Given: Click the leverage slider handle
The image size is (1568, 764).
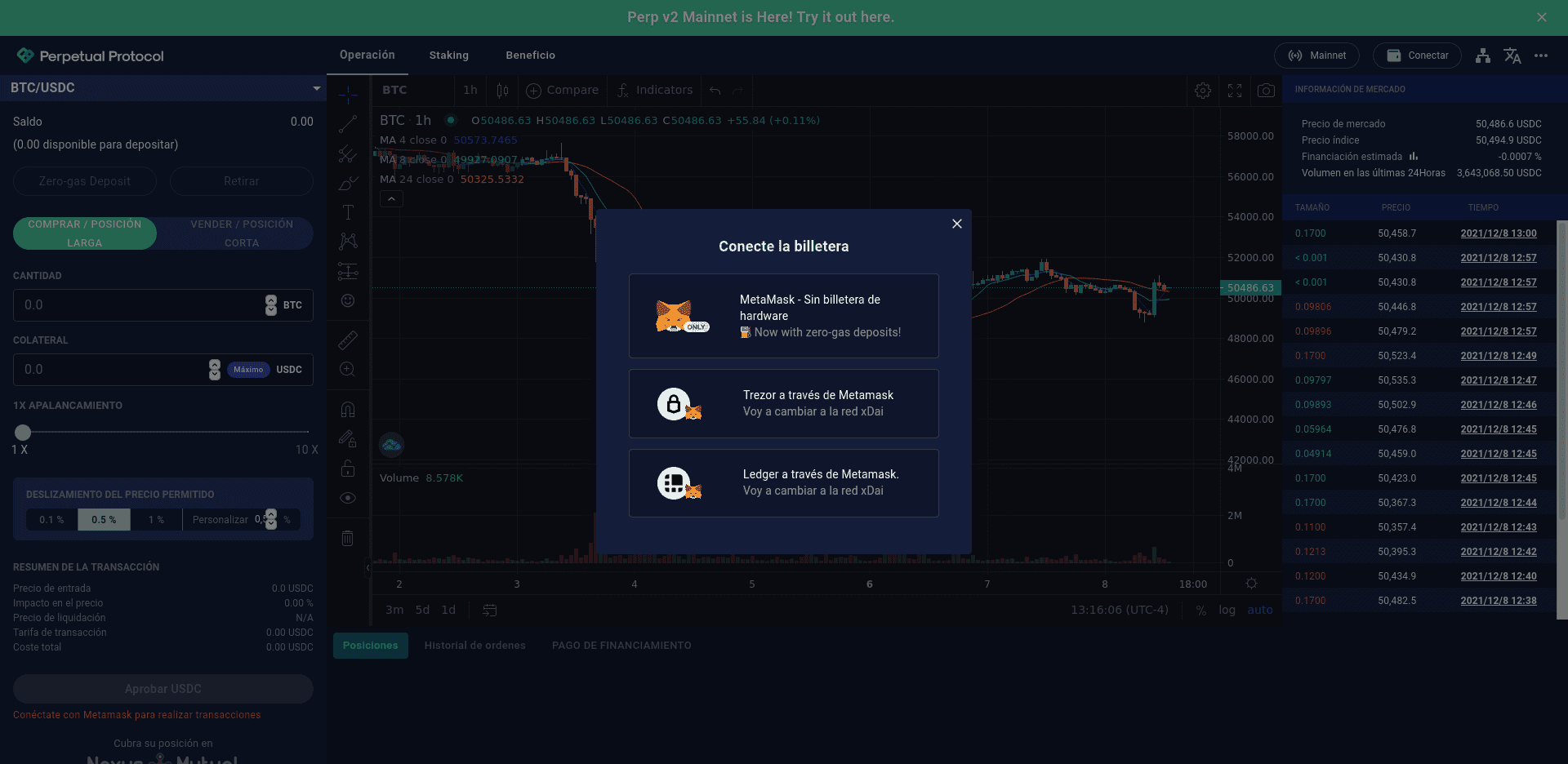Looking at the screenshot, I should coord(23,433).
